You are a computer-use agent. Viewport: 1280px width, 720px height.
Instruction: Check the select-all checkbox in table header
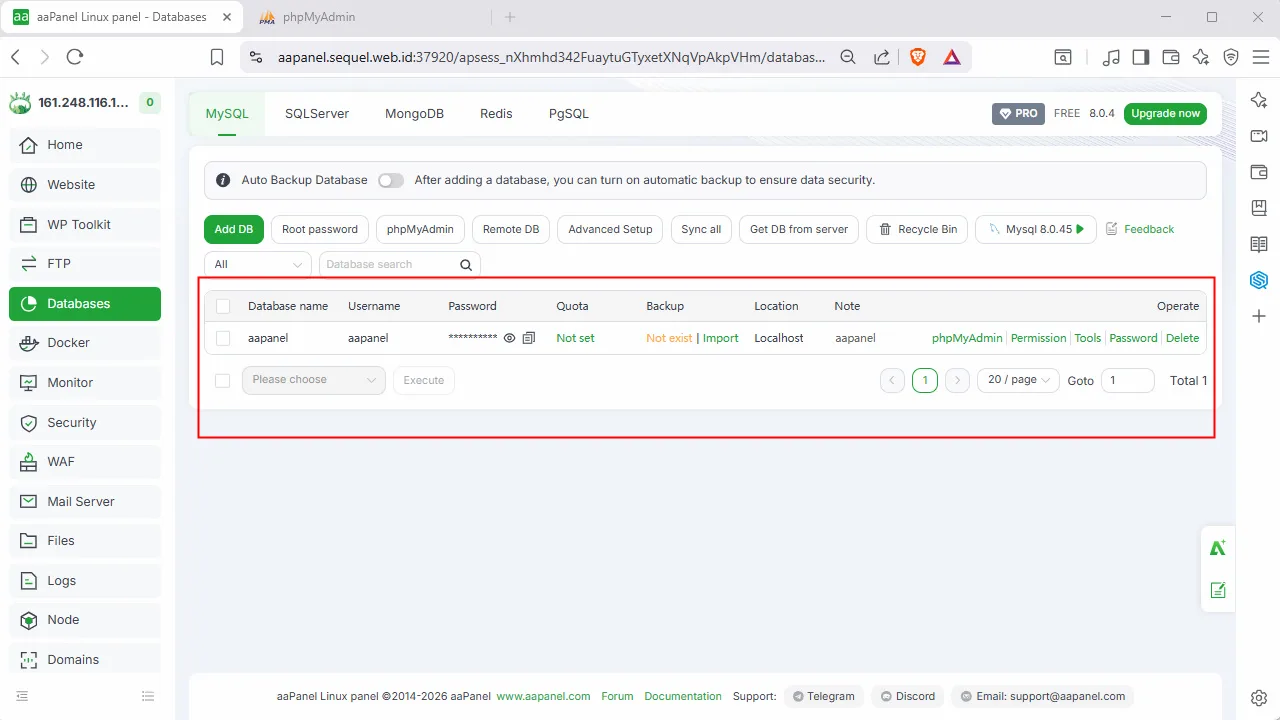[x=223, y=306]
